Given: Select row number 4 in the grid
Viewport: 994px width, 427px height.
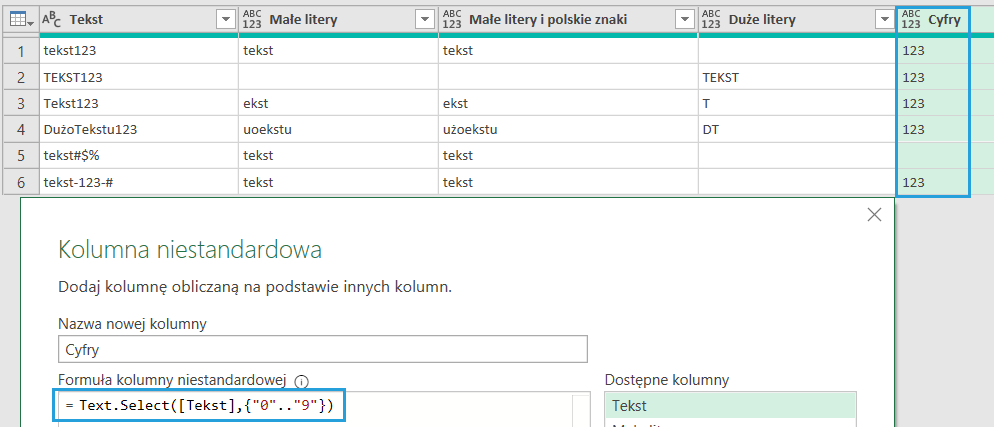Looking at the screenshot, I should pos(20,129).
